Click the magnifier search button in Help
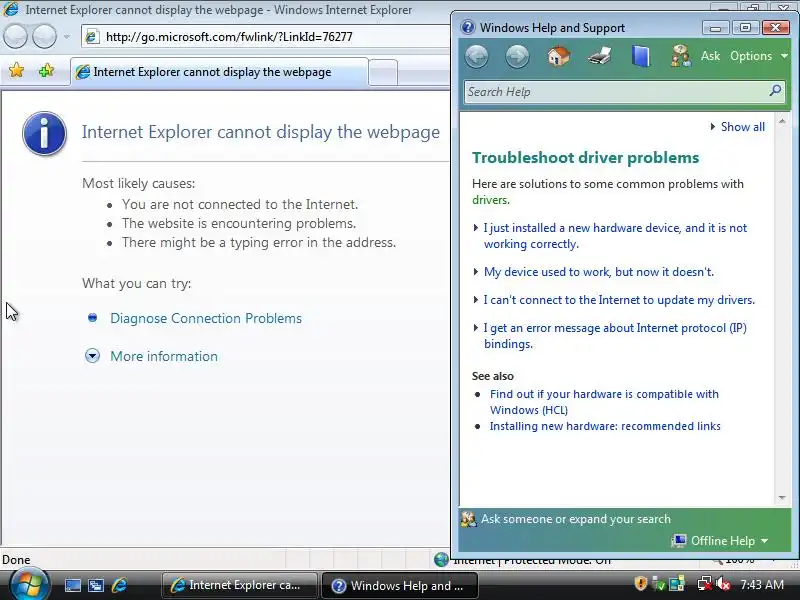Image resolution: width=800 pixels, height=600 pixels. click(776, 91)
